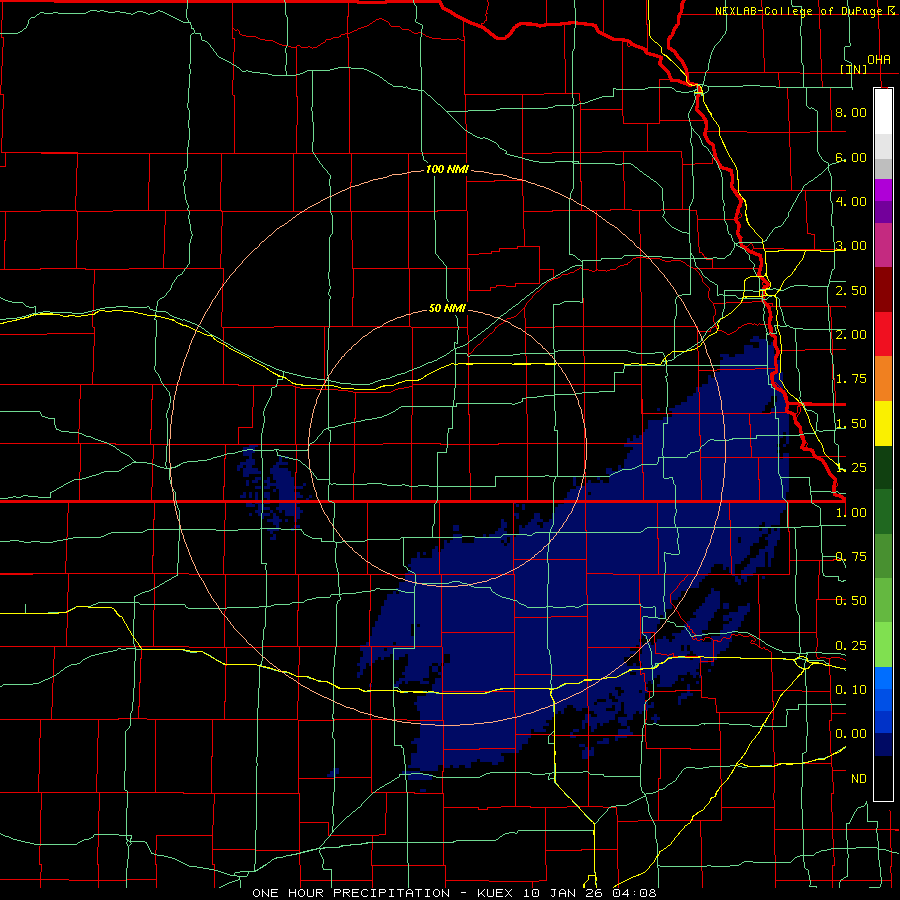Click the '0.50' legend value
The image size is (900, 900).
[851, 601]
